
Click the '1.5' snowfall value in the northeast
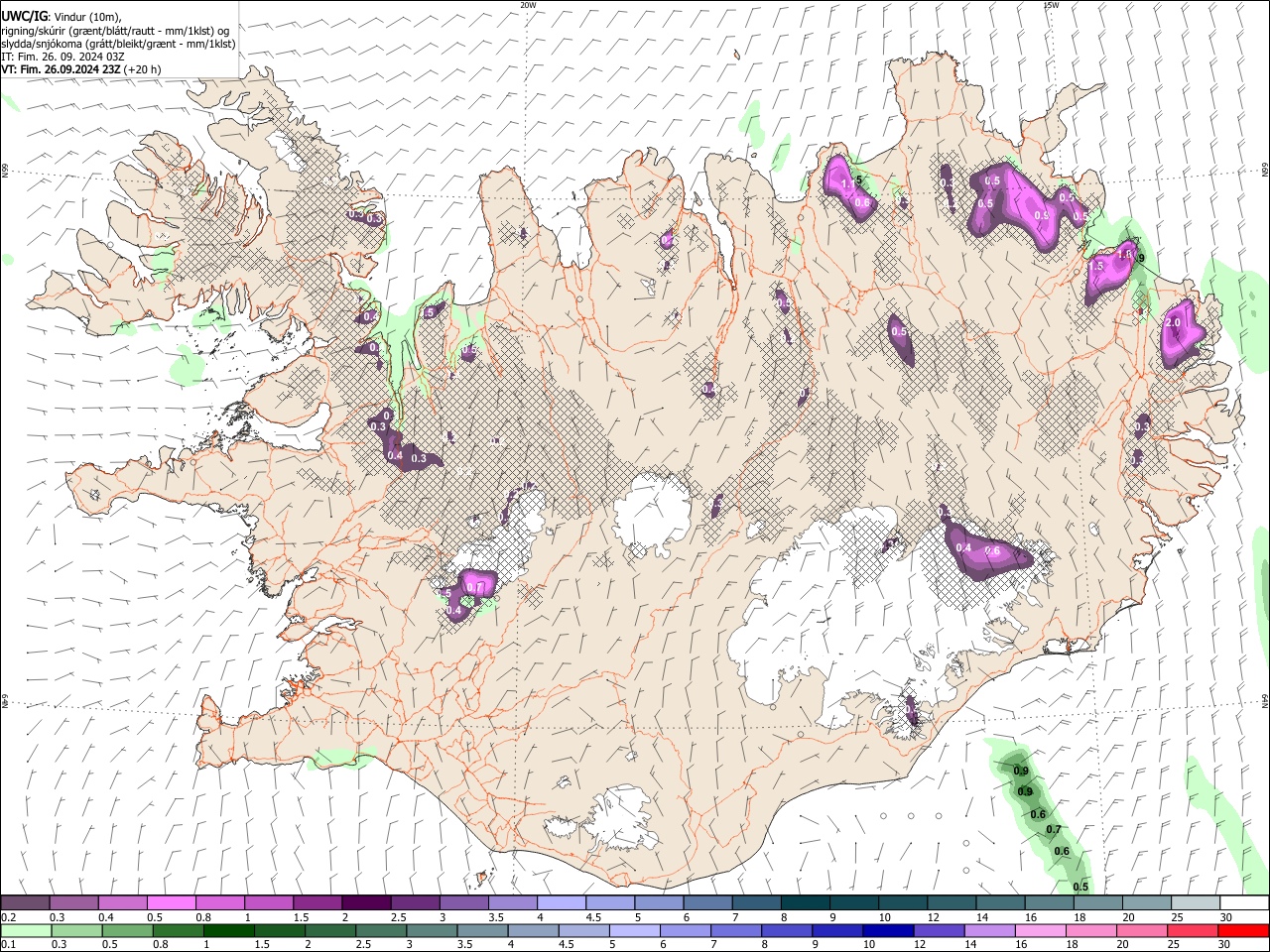1096,267
